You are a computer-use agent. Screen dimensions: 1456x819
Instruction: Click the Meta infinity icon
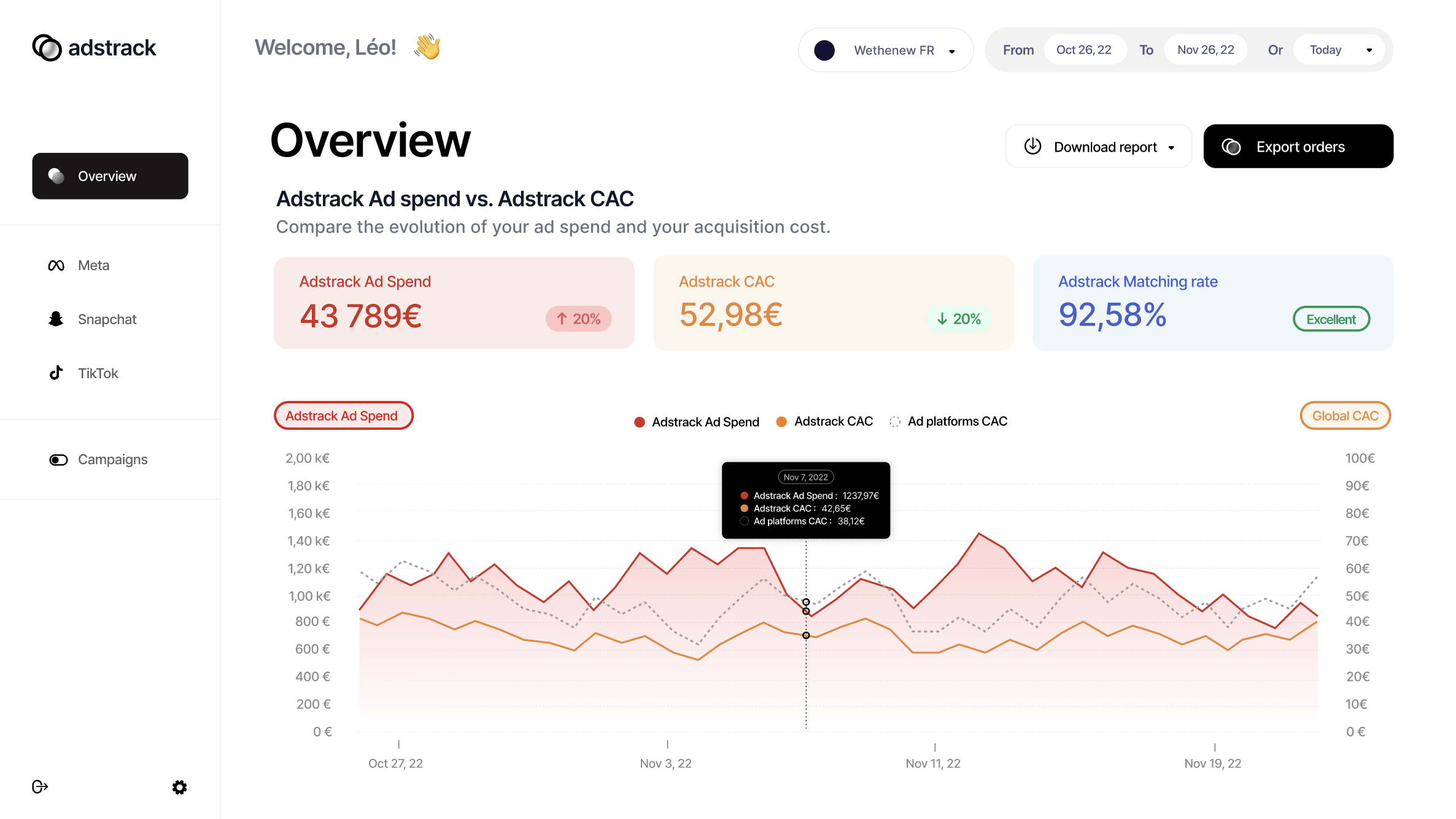pos(56,266)
